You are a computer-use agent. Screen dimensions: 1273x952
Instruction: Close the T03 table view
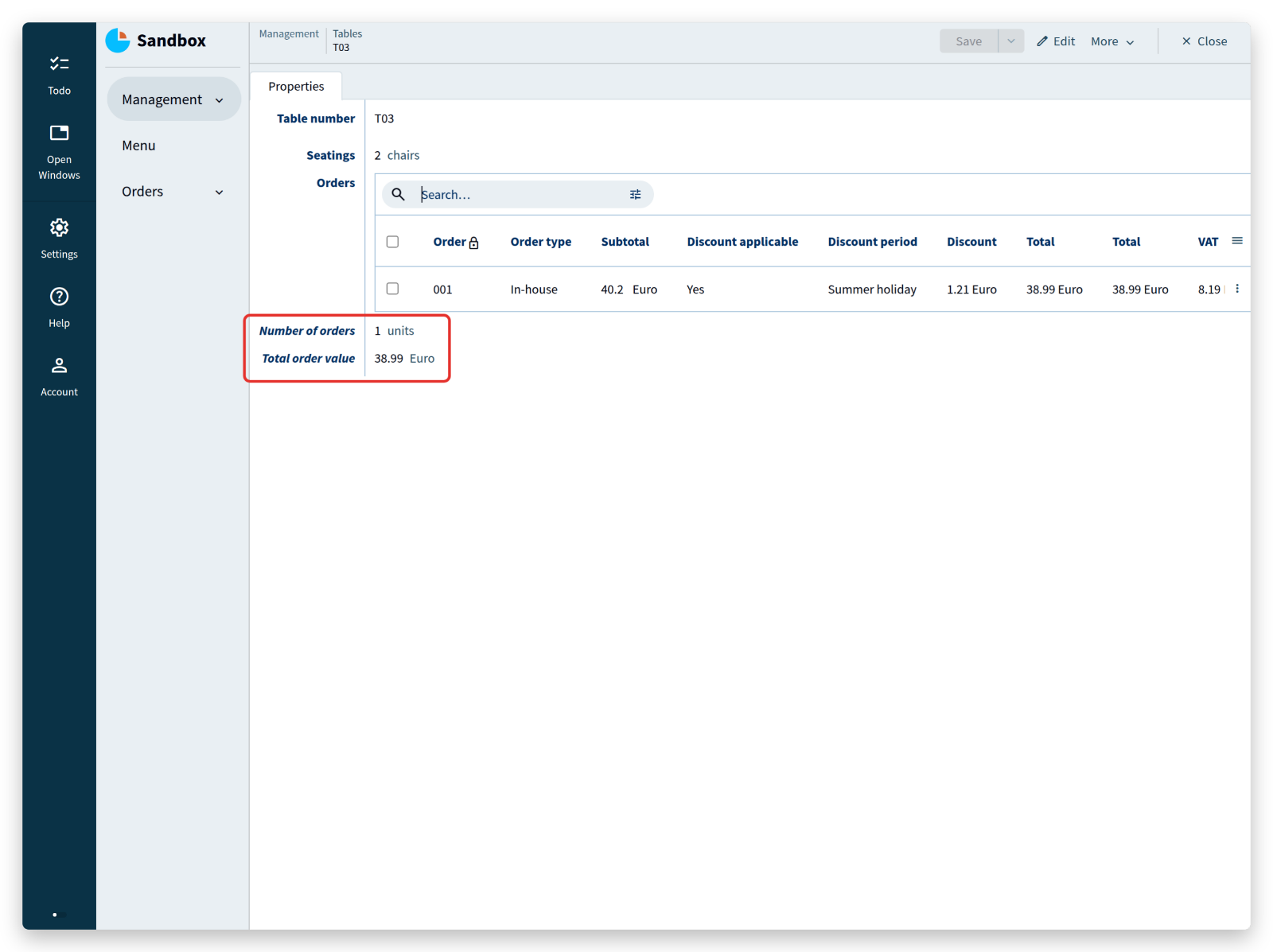[1204, 41]
